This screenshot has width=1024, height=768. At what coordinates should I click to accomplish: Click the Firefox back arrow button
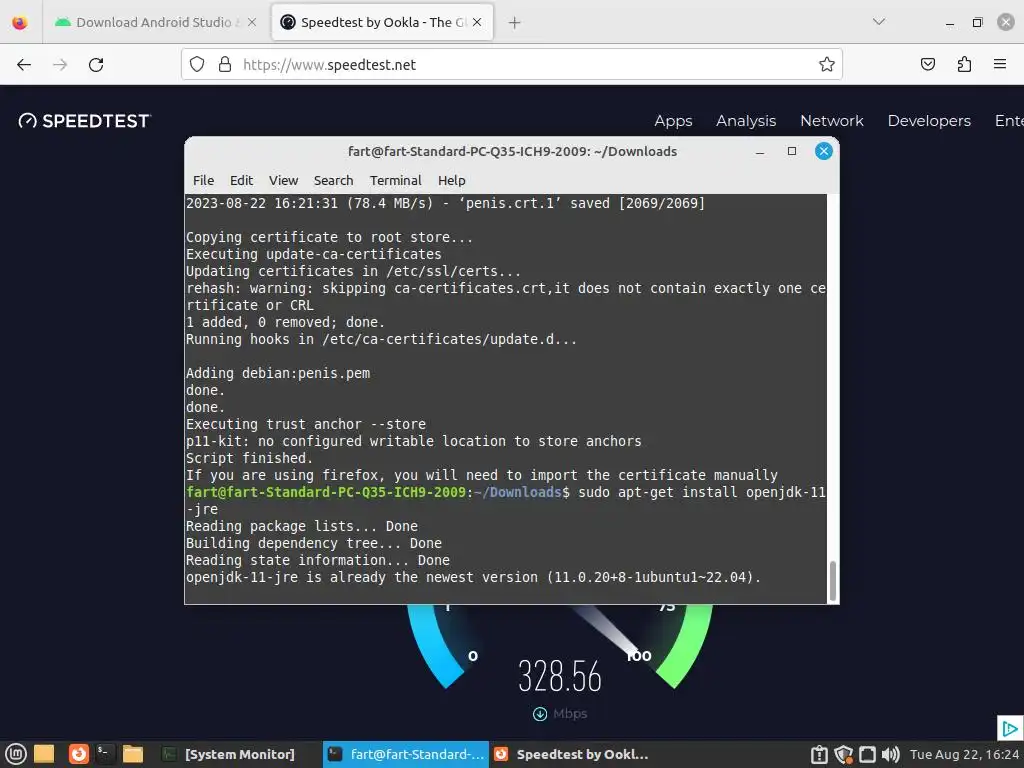point(24,65)
